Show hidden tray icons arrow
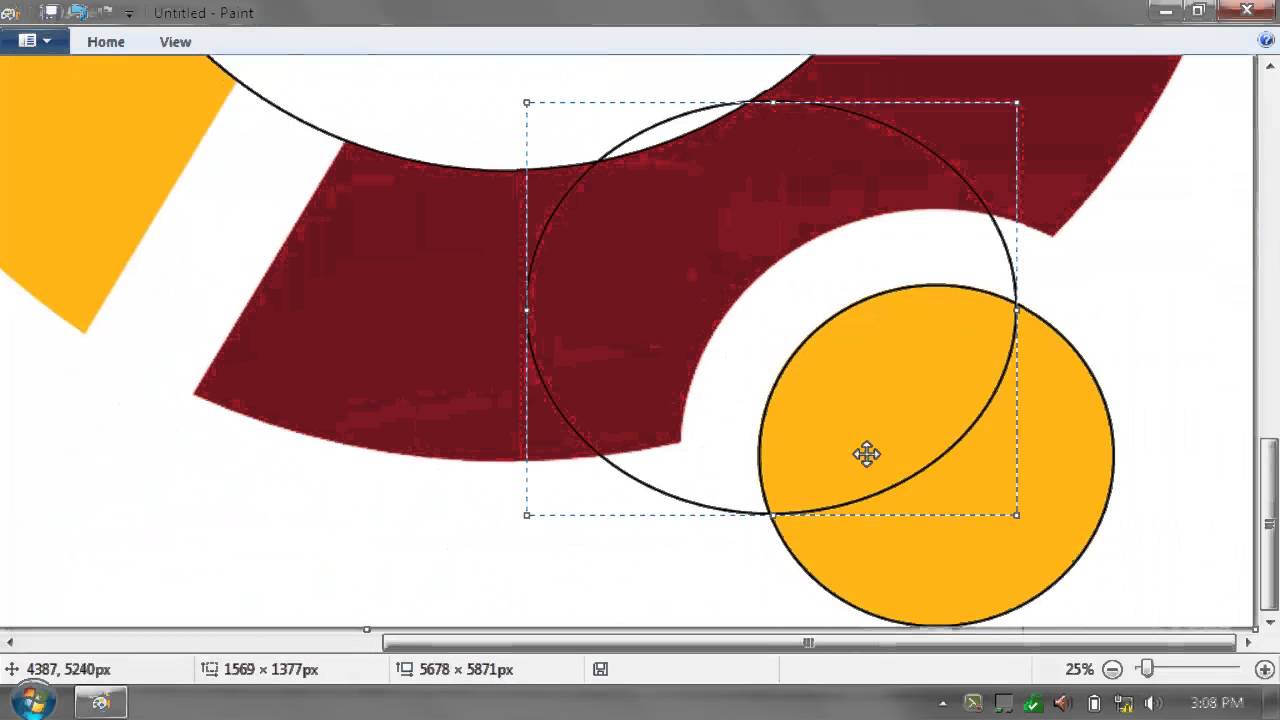This screenshot has width=1280, height=720. pyautogui.click(x=942, y=703)
